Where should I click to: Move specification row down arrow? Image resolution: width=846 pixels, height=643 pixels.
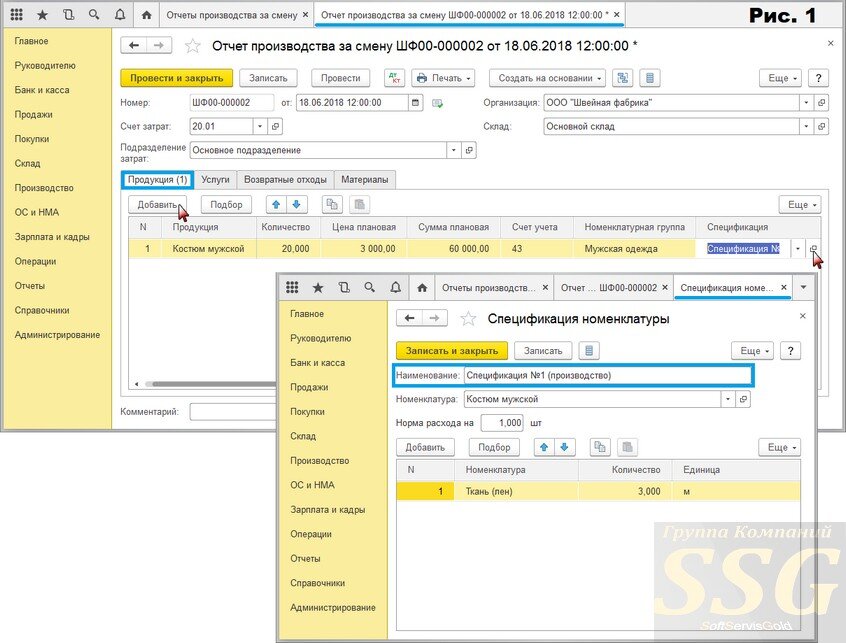pyautogui.click(x=564, y=447)
